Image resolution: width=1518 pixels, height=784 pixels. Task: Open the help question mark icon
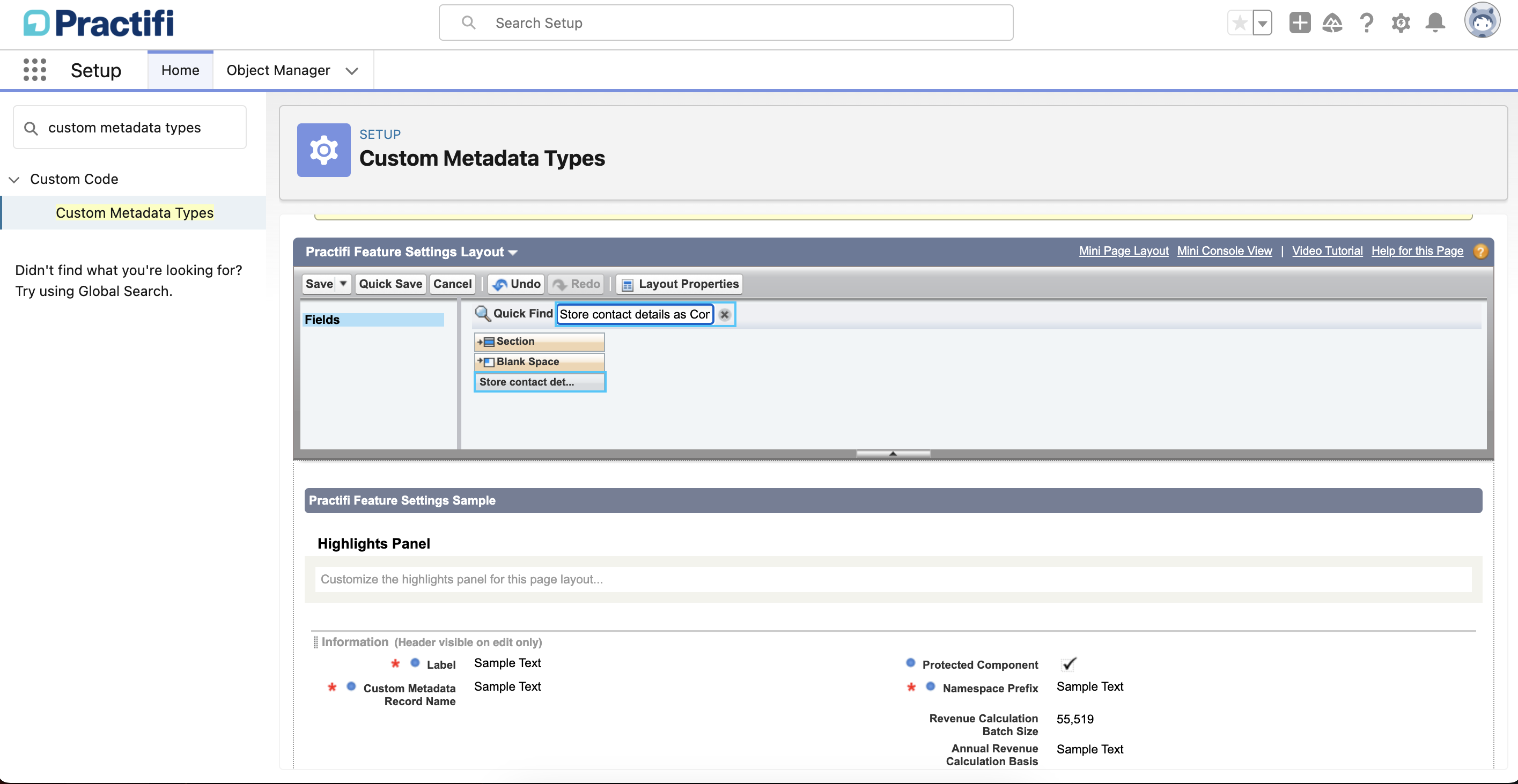click(1367, 23)
